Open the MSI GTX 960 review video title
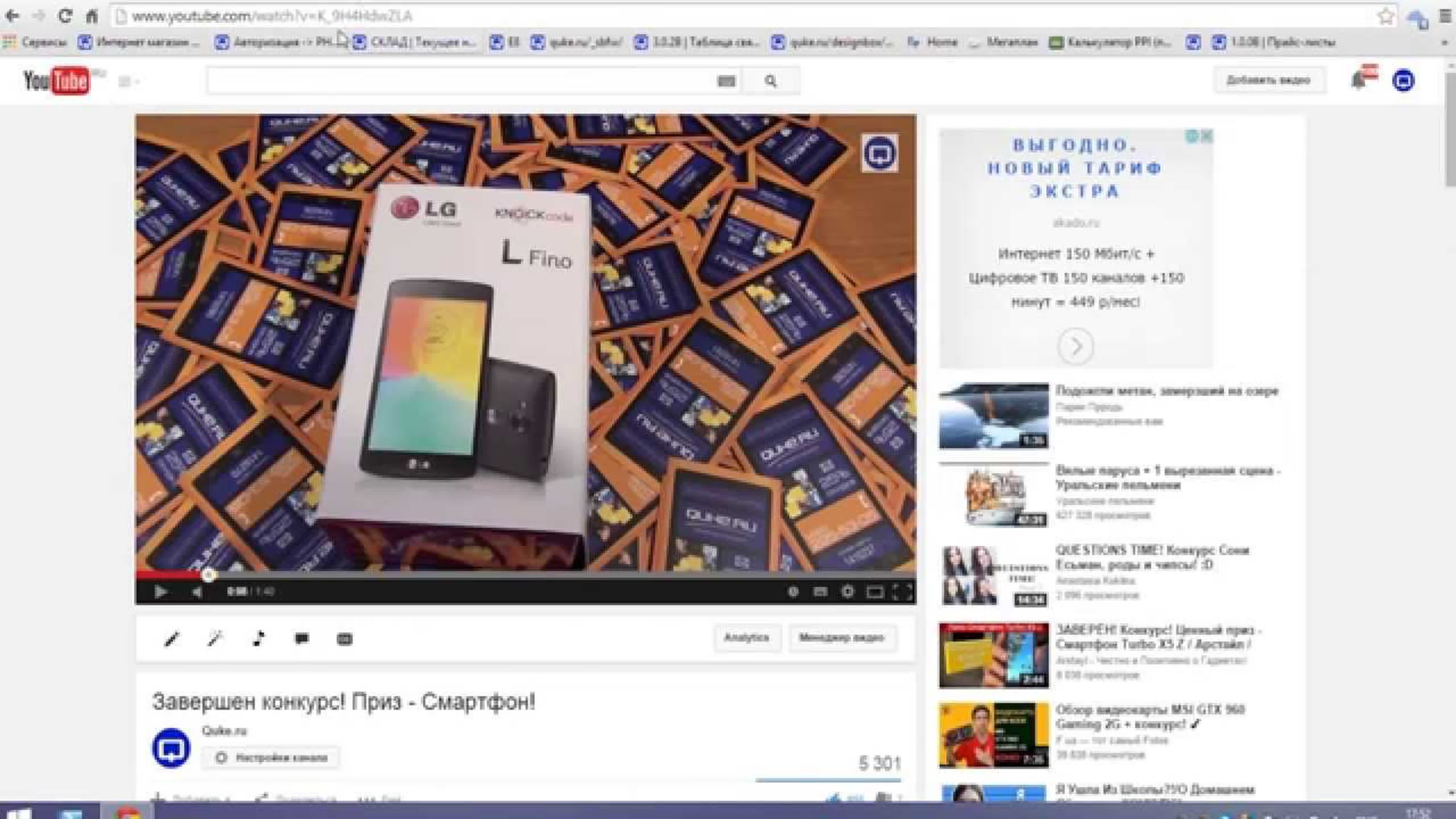 [1150, 717]
